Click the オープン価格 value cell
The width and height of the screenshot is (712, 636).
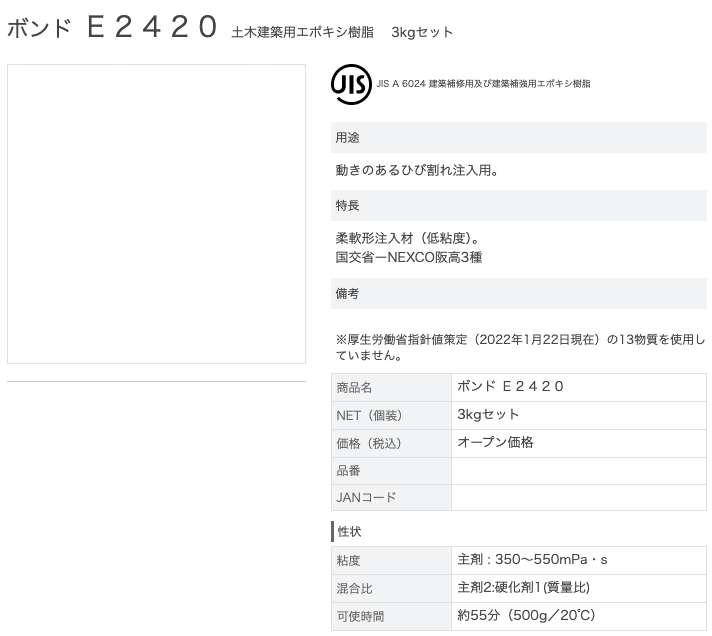click(579, 444)
